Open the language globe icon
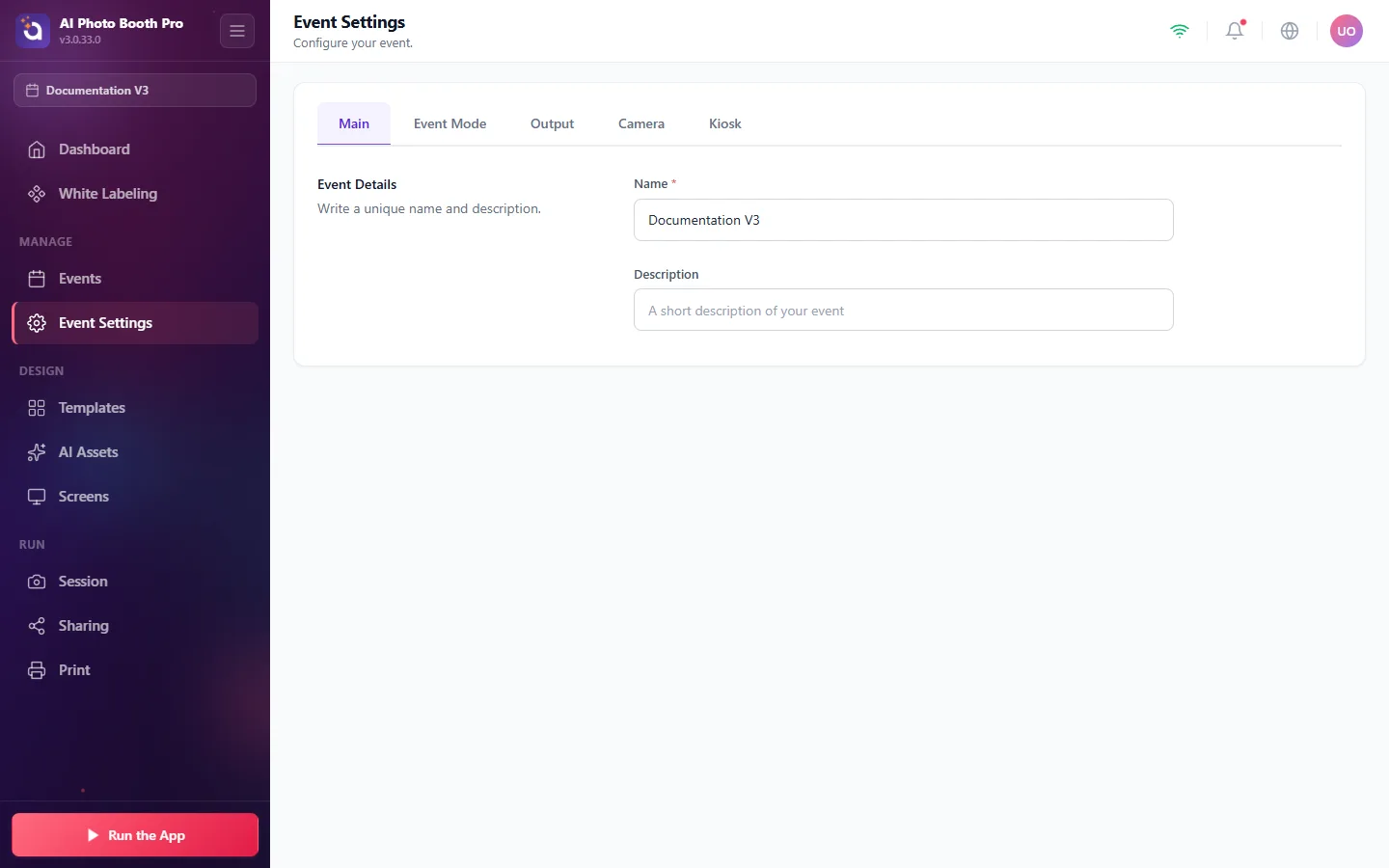1389x868 pixels. pos(1290,31)
